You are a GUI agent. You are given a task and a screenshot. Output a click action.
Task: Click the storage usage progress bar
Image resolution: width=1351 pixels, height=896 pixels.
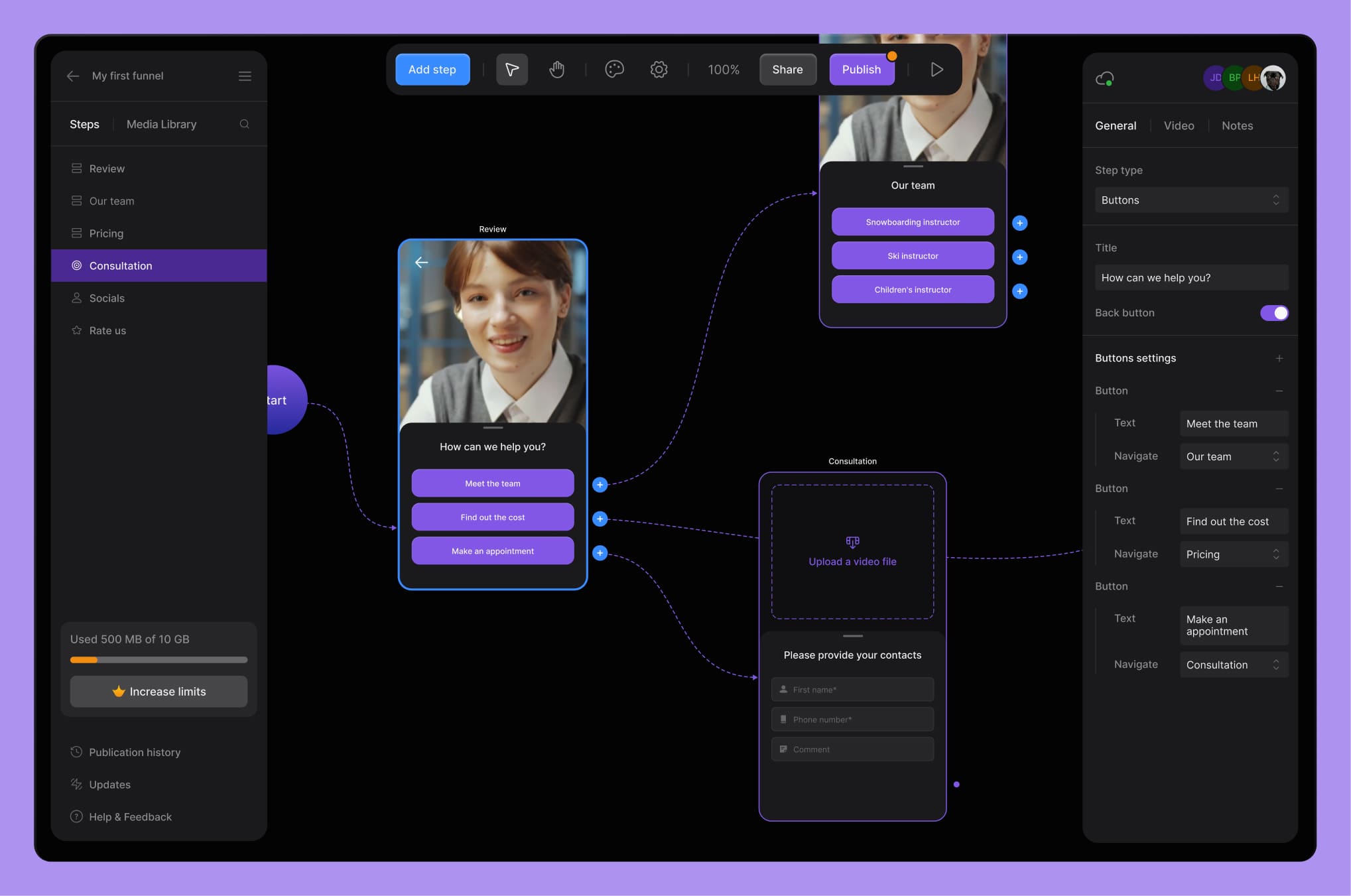coord(159,660)
